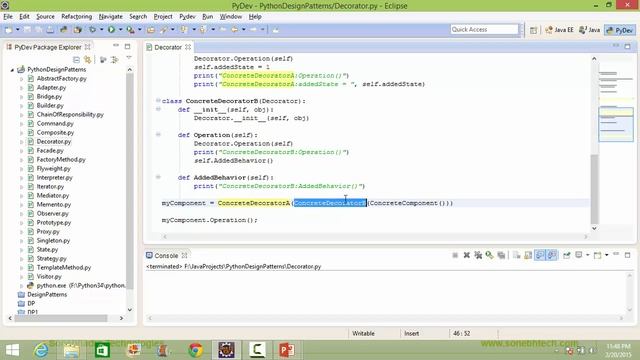
Task: Click the Package Explorer horizontal scroll right arrow
Action: pyautogui.click(x=121, y=318)
